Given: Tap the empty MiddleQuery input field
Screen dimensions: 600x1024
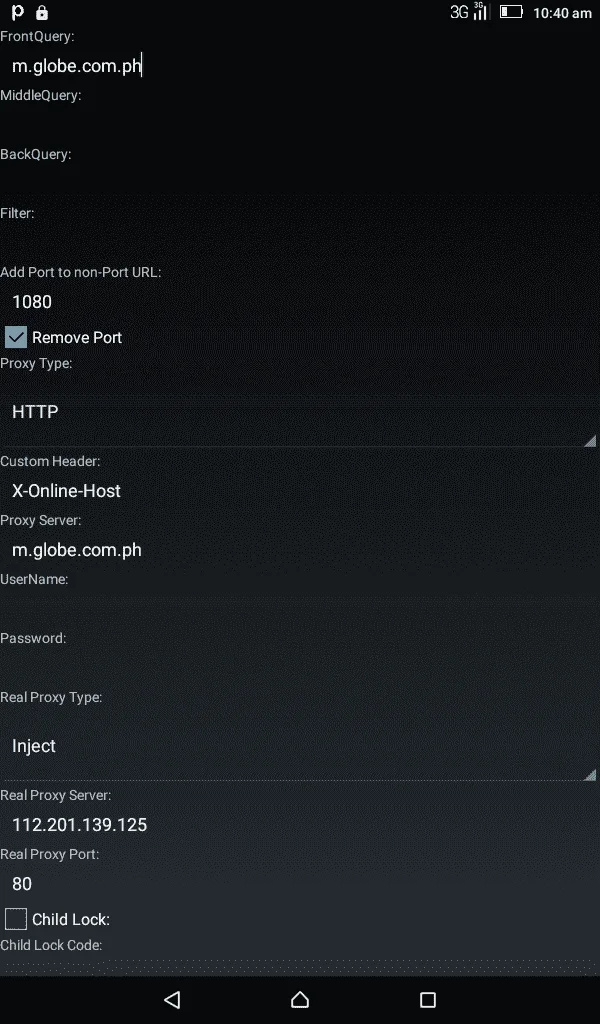Looking at the screenshot, I should [300, 125].
